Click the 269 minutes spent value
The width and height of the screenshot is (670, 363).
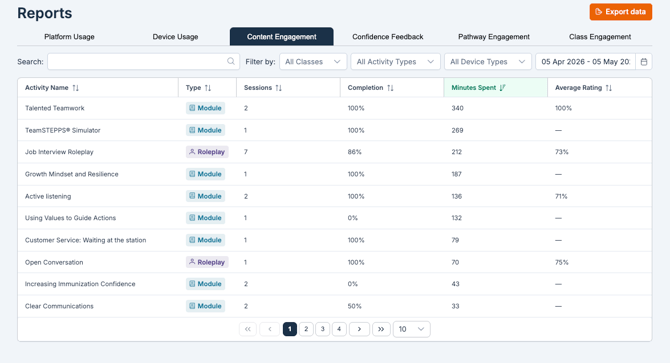pyautogui.click(x=457, y=130)
